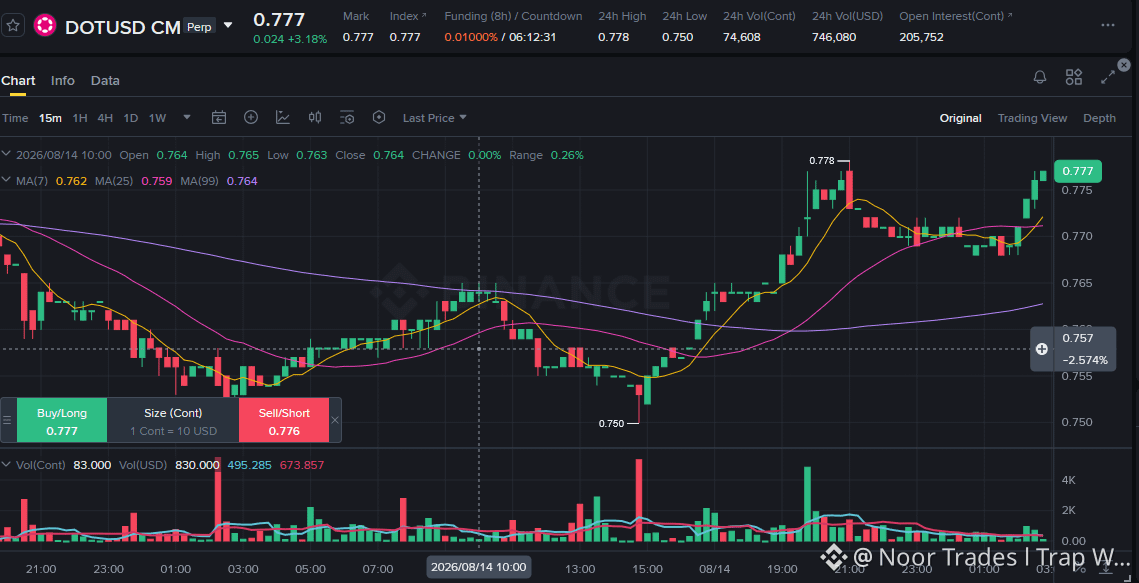The image size is (1139, 583).
Task: Switch to the Data tab
Action: tap(105, 81)
